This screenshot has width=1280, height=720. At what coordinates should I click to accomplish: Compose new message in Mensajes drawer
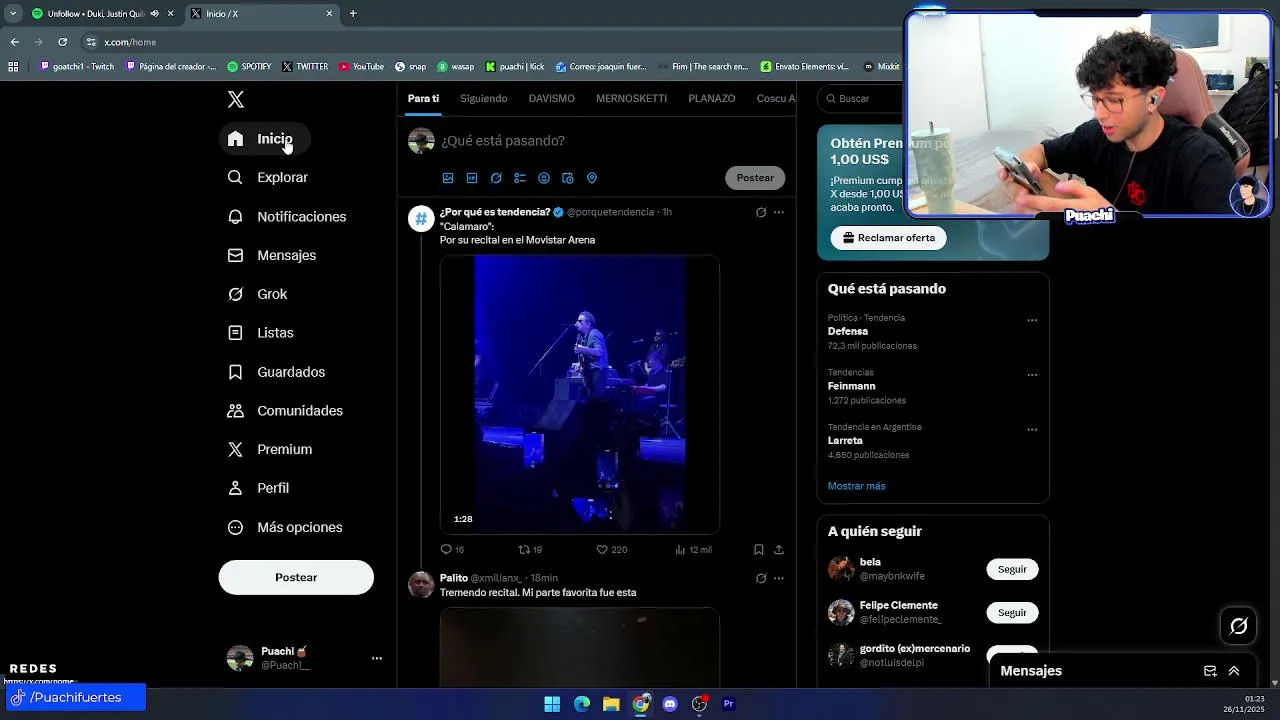tap(1210, 671)
